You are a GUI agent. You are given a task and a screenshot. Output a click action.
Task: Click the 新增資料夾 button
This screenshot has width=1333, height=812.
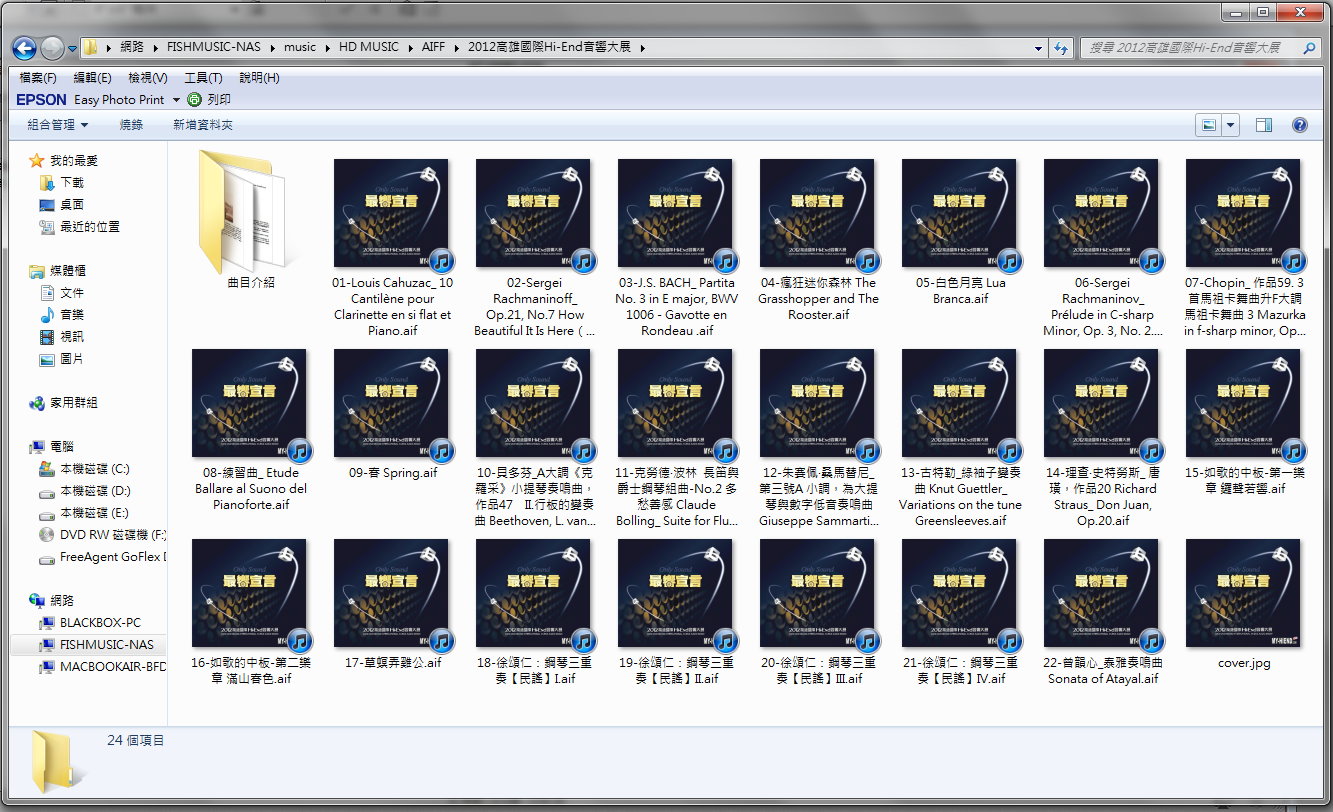pos(202,125)
